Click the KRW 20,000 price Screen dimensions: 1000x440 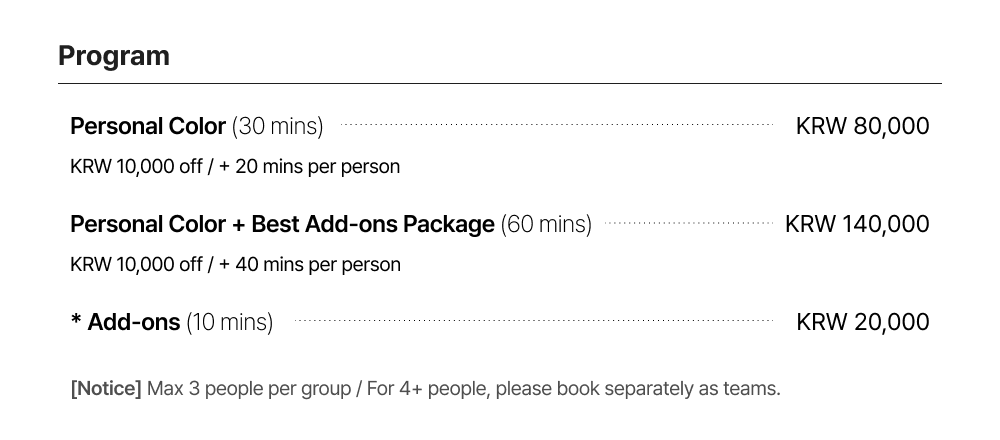862,322
